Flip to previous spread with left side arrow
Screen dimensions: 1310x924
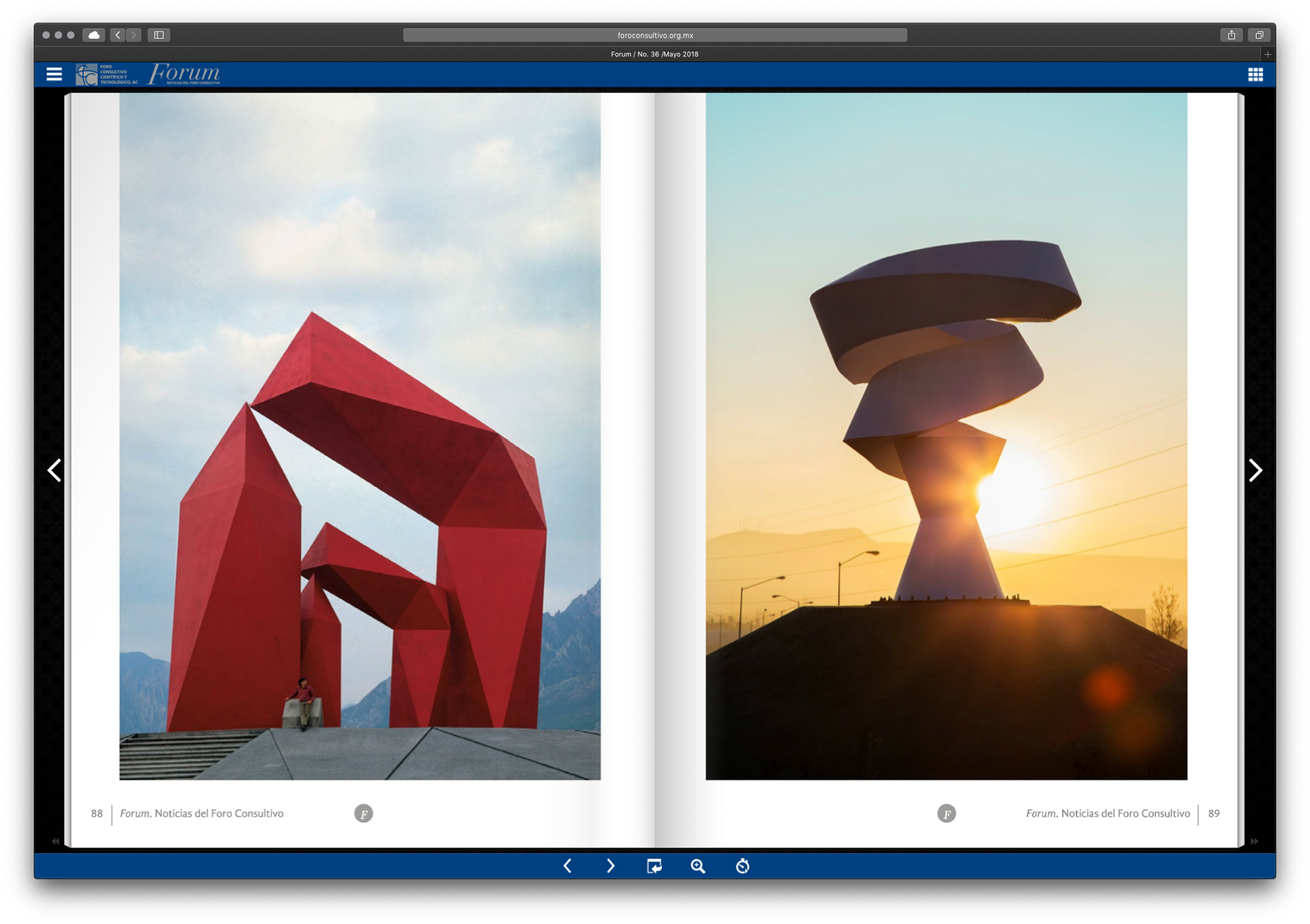(55, 470)
